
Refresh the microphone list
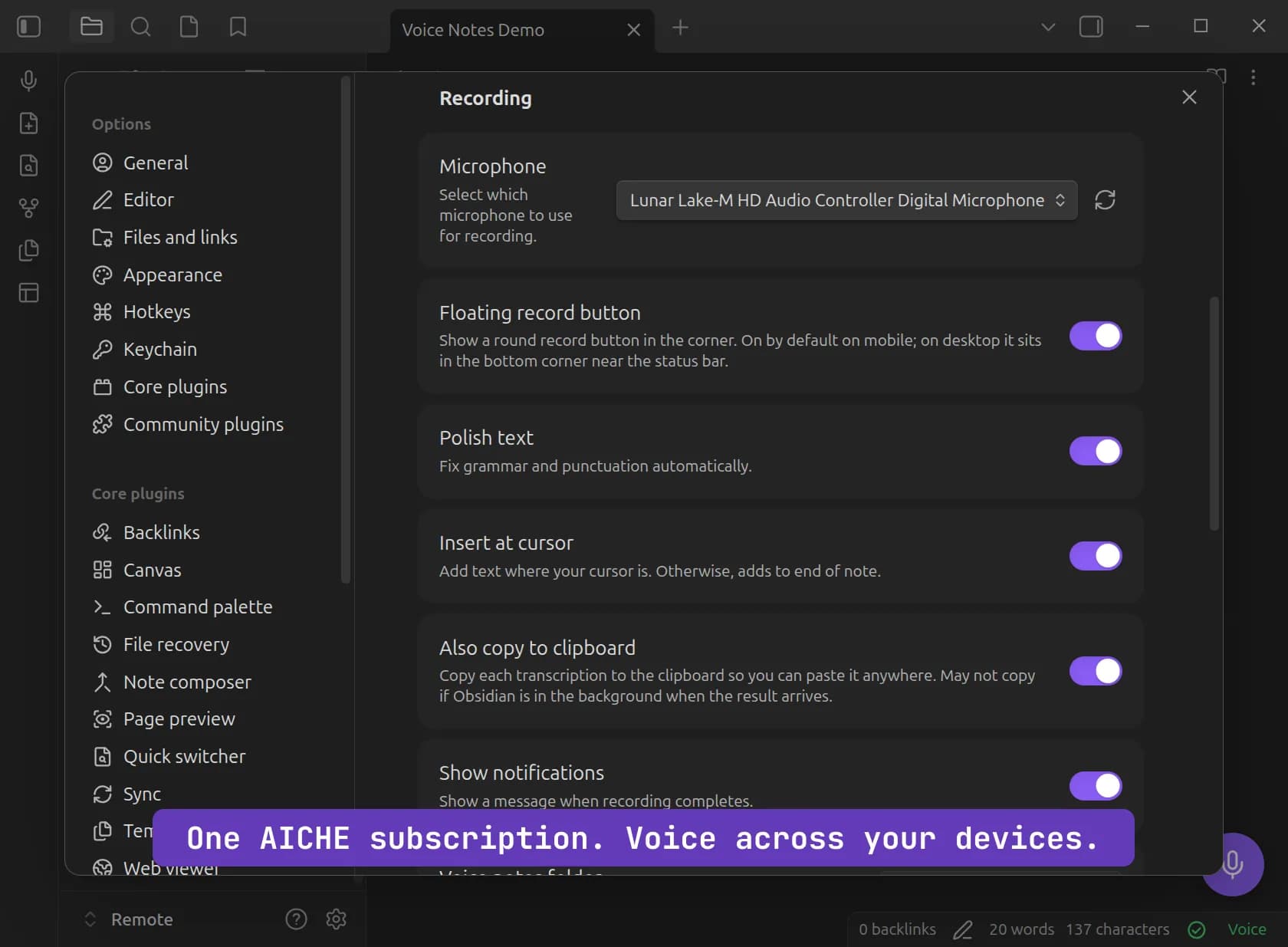(1105, 200)
